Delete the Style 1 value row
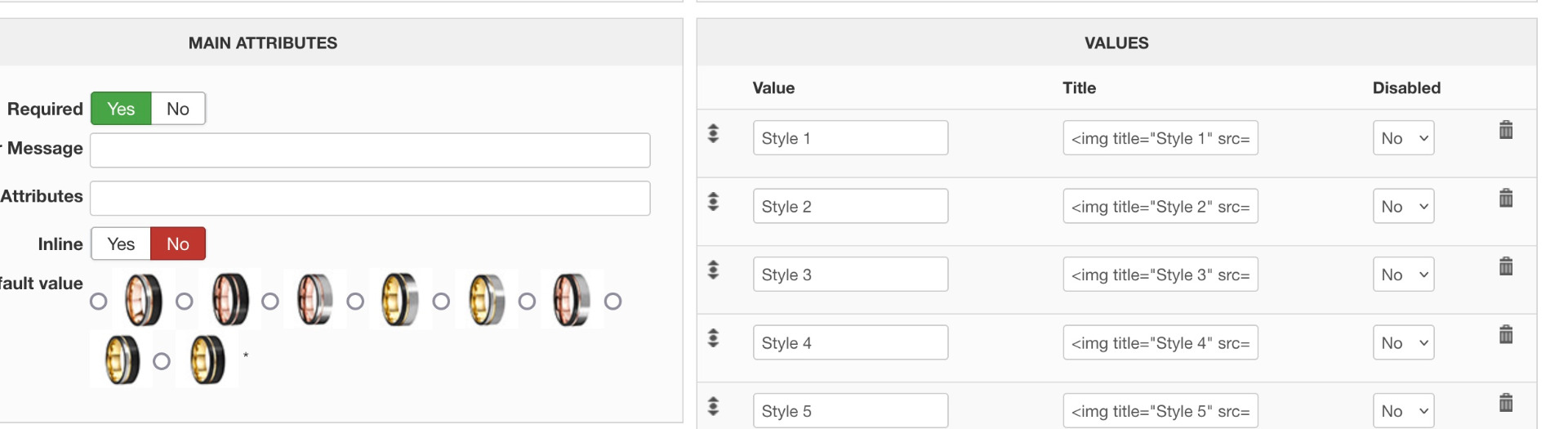 [x=1506, y=130]
